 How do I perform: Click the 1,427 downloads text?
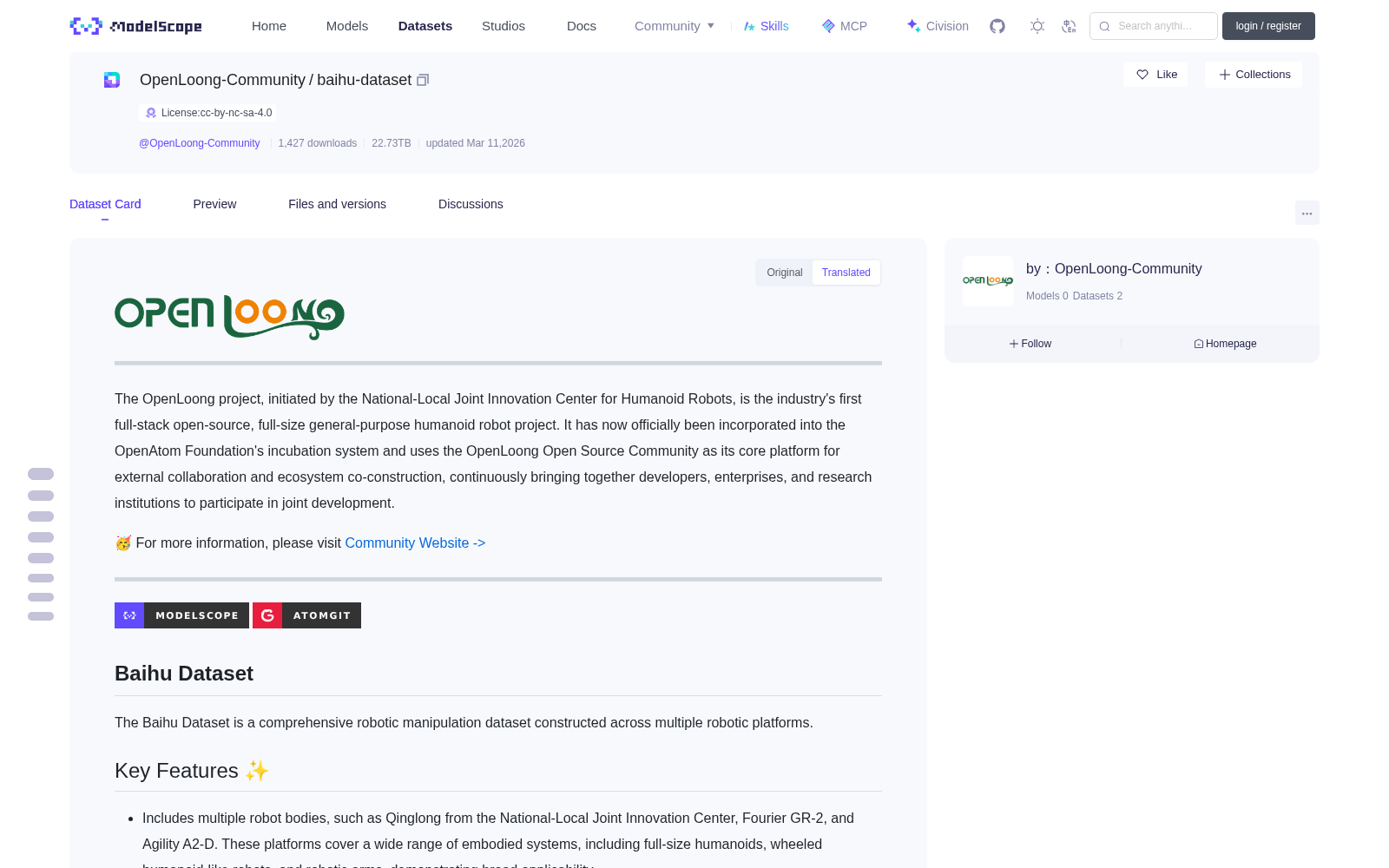coord(318,143)
